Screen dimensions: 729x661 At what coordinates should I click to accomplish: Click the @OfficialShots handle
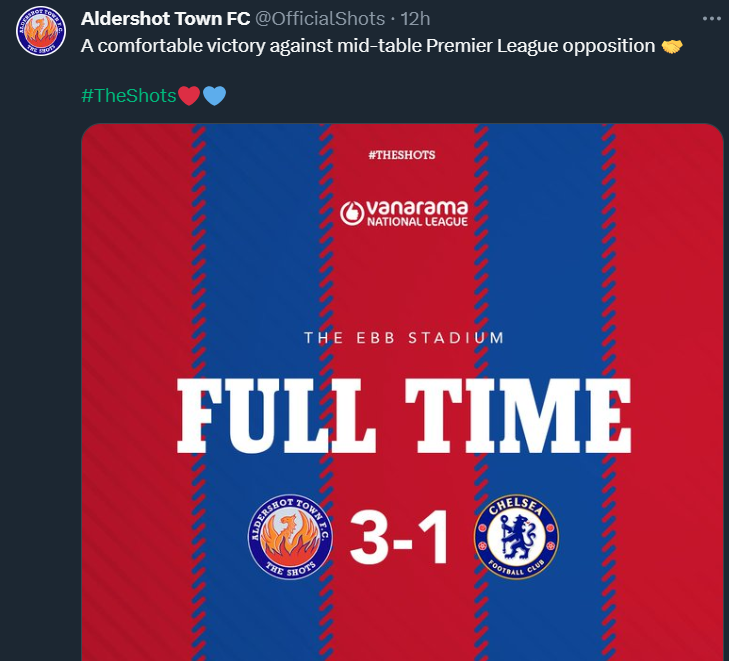point(320,19)
